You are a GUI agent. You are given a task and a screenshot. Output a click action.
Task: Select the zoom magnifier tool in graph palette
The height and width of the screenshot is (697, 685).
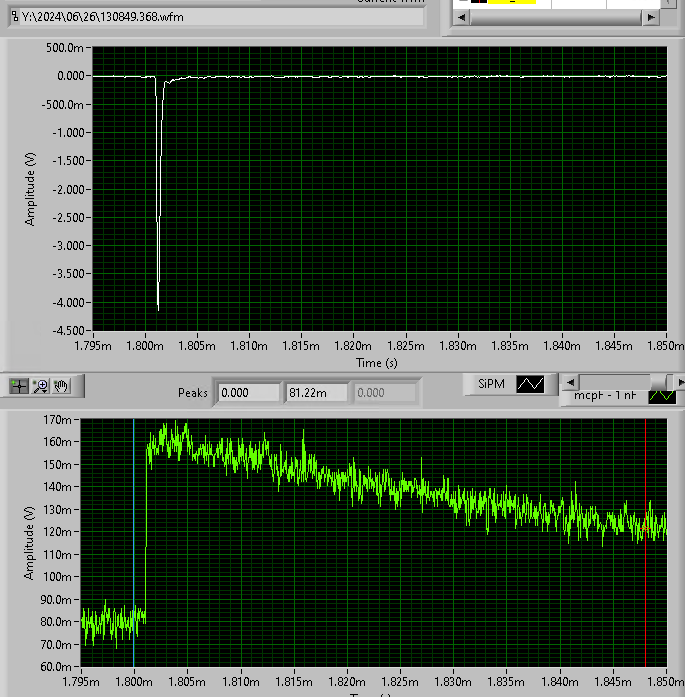(x=40, y=386)
